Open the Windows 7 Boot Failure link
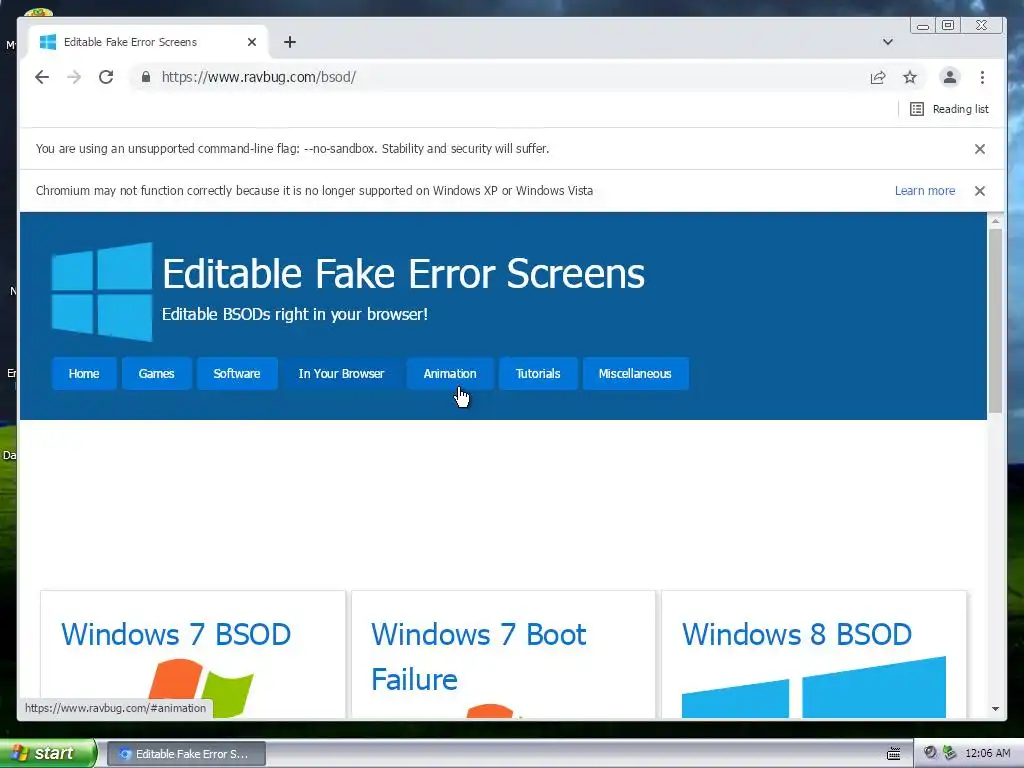Screen dimensions: 1024x768 (479, 657)
